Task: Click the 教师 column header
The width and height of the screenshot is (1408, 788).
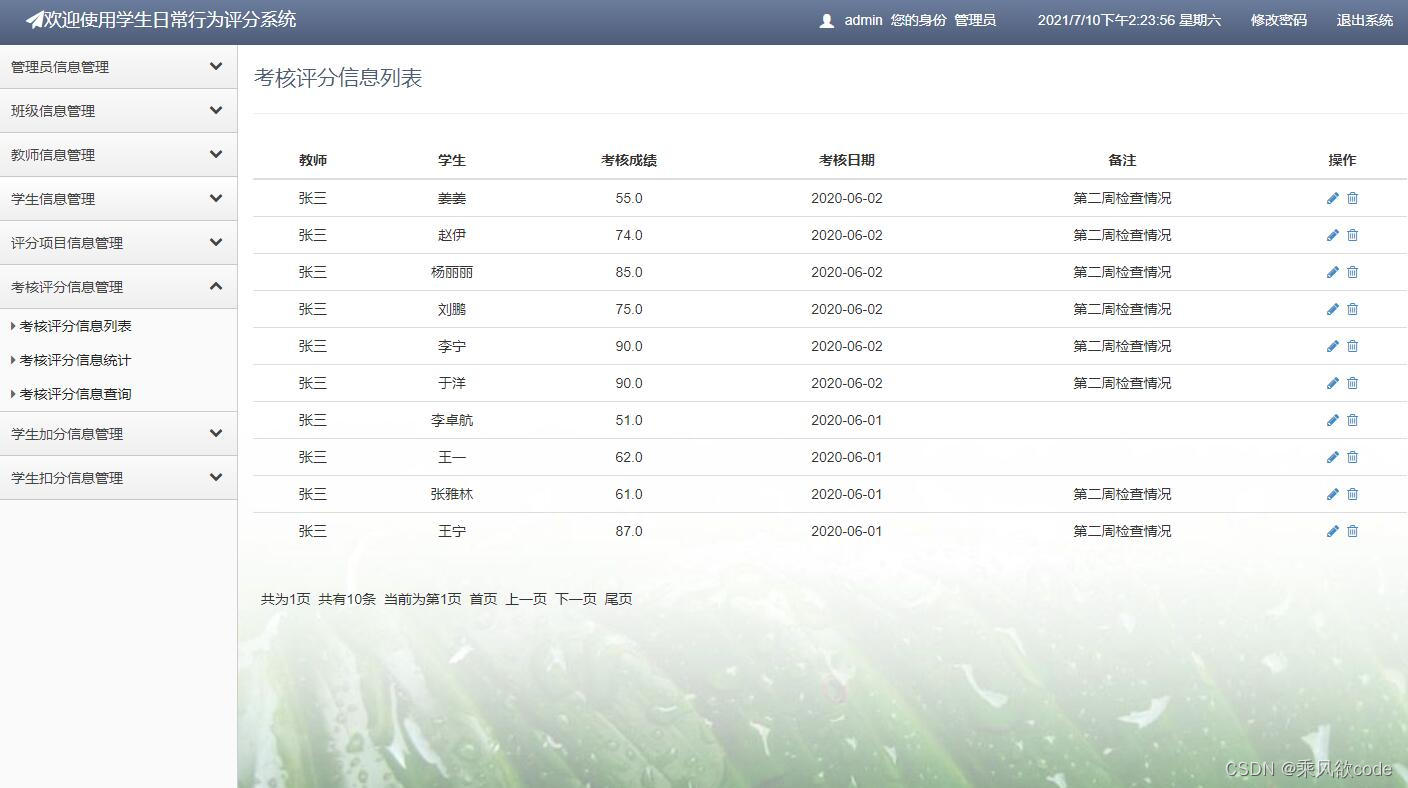Action: coord(313,160)
